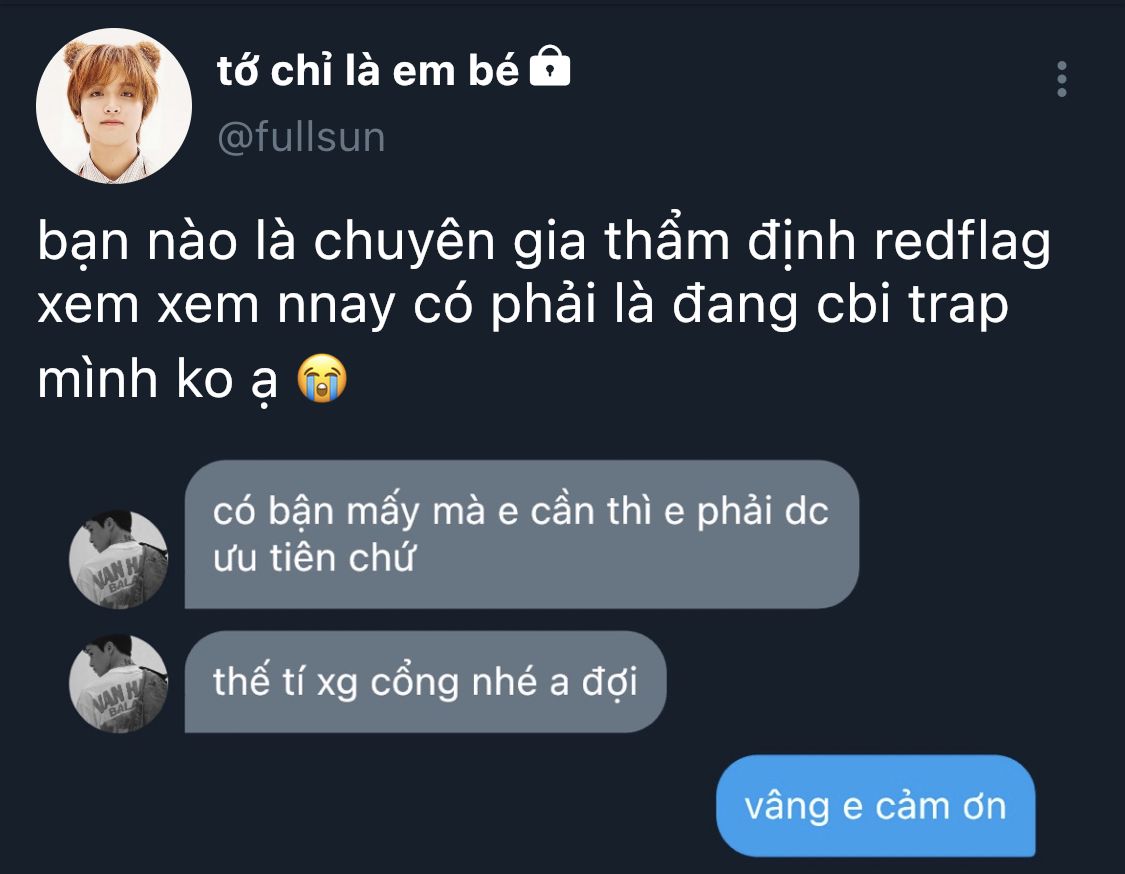This screenshot has width=1125, height=874.
Task: Select message line 'có bận mấy mà e cần'
Action: tap(521, 512)
